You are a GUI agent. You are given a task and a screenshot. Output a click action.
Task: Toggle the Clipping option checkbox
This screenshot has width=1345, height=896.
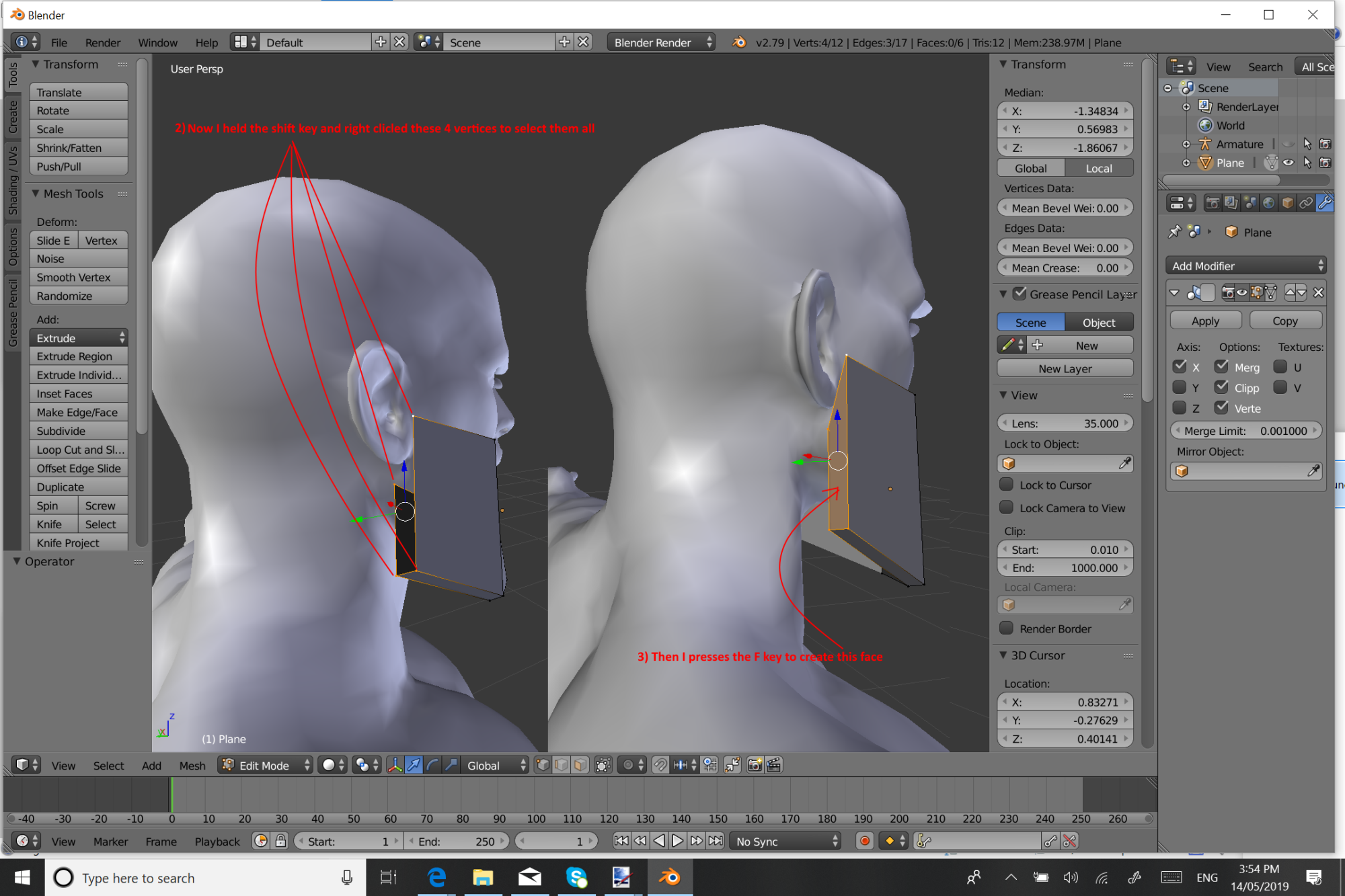pos(1222,387)
